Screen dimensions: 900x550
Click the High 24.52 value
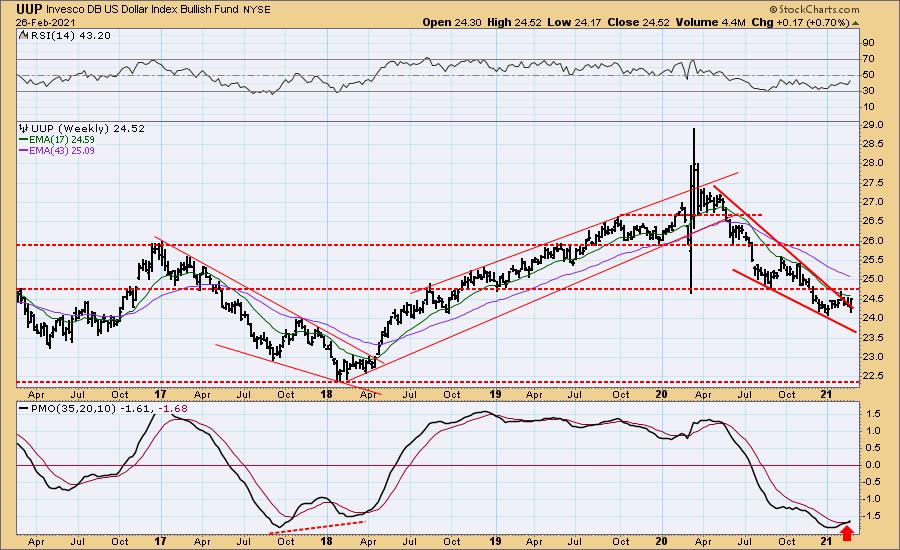pos(514,22)
